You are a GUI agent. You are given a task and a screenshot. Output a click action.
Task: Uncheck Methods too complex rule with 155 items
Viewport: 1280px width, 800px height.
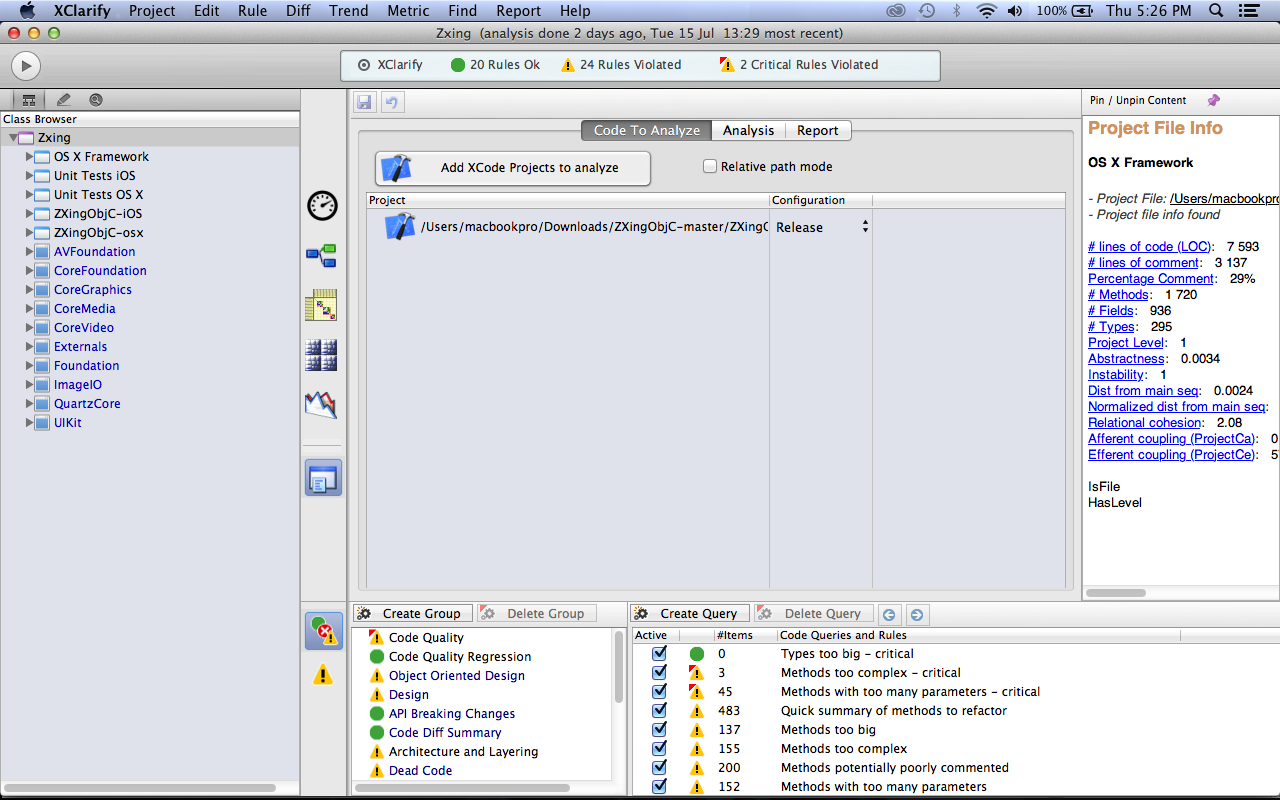click(659, 748)
